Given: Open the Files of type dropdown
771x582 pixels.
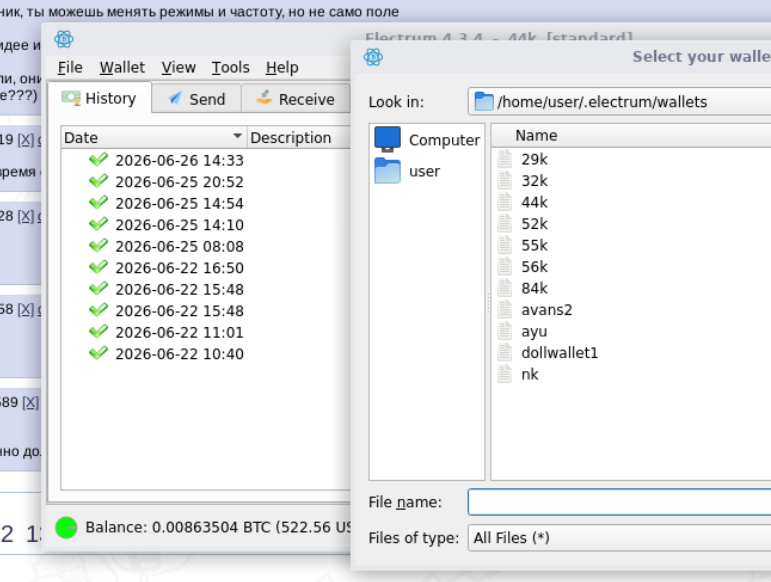Looking at the screenshot, I should click(x=620, y=538).
